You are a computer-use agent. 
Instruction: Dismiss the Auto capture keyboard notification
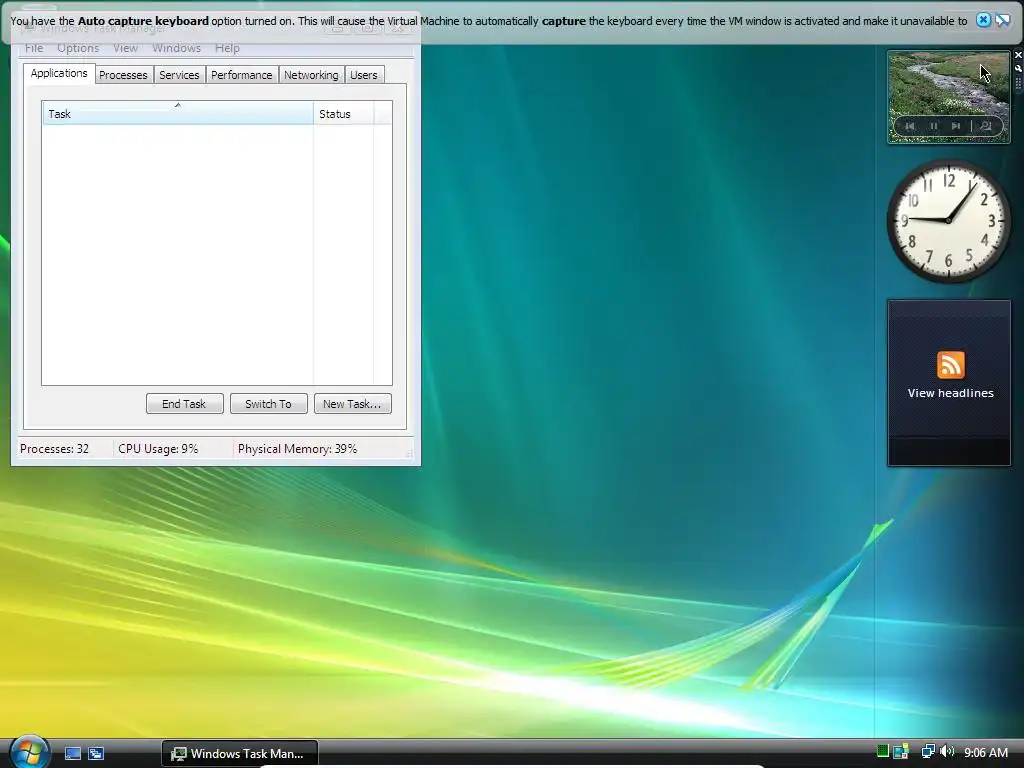click(983, 20)
